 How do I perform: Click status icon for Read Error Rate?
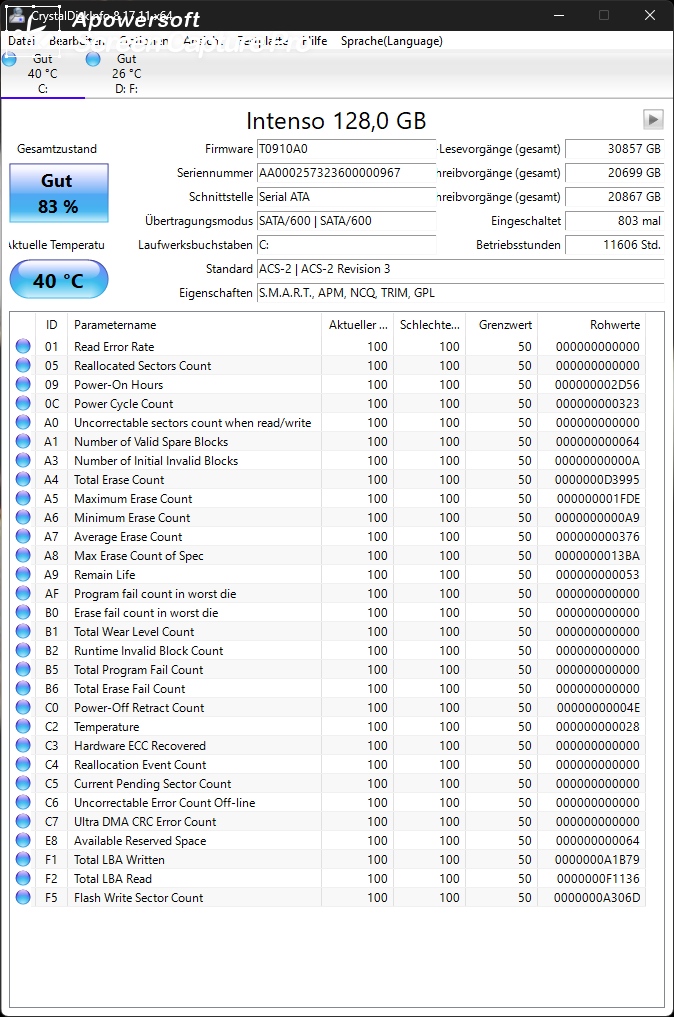(x=23, y=346)
